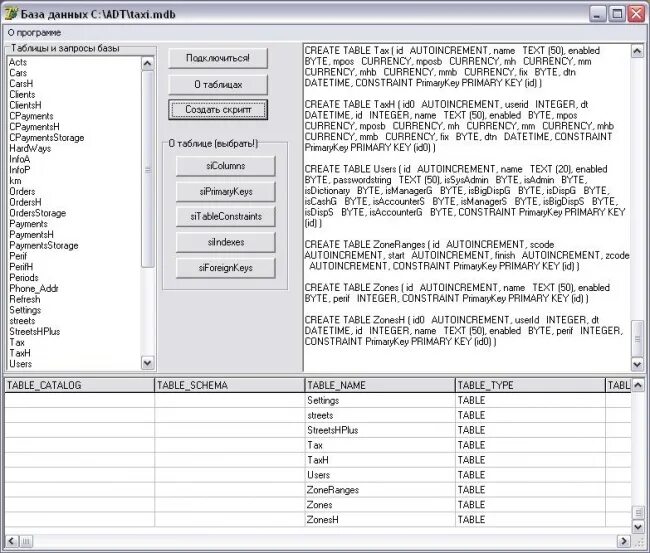The height and width of the screenshot is (553, 650).
Task: Select Cars in the table list
Action: pyautogui.click(x=18, y=73)
